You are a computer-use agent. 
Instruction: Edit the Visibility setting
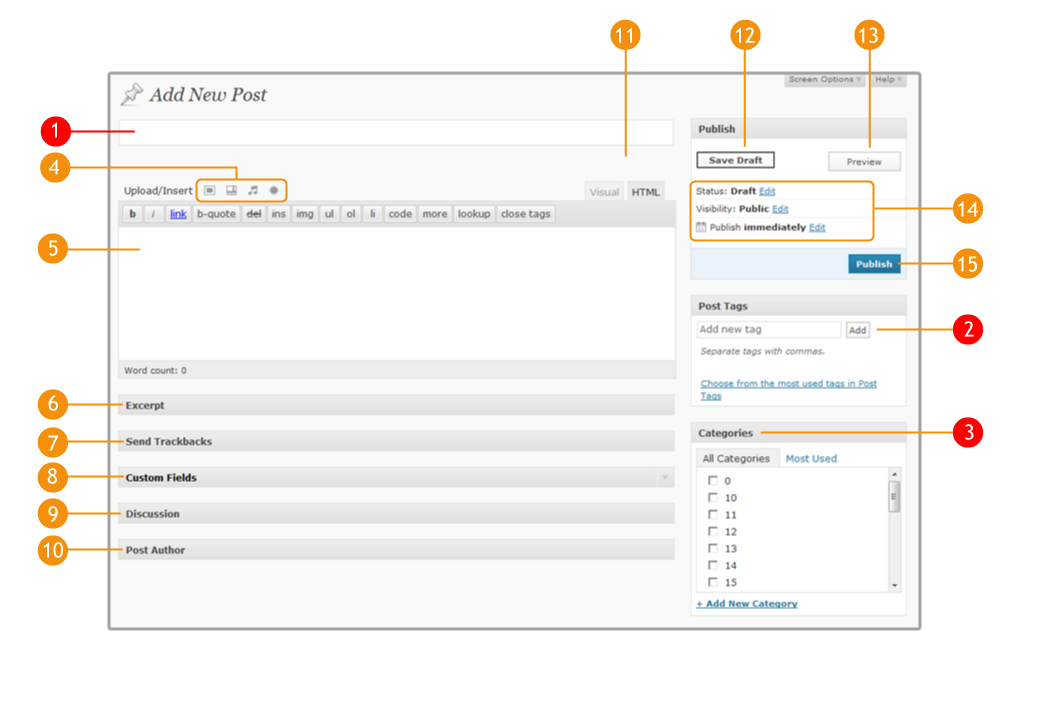click(x=780, y=209)
